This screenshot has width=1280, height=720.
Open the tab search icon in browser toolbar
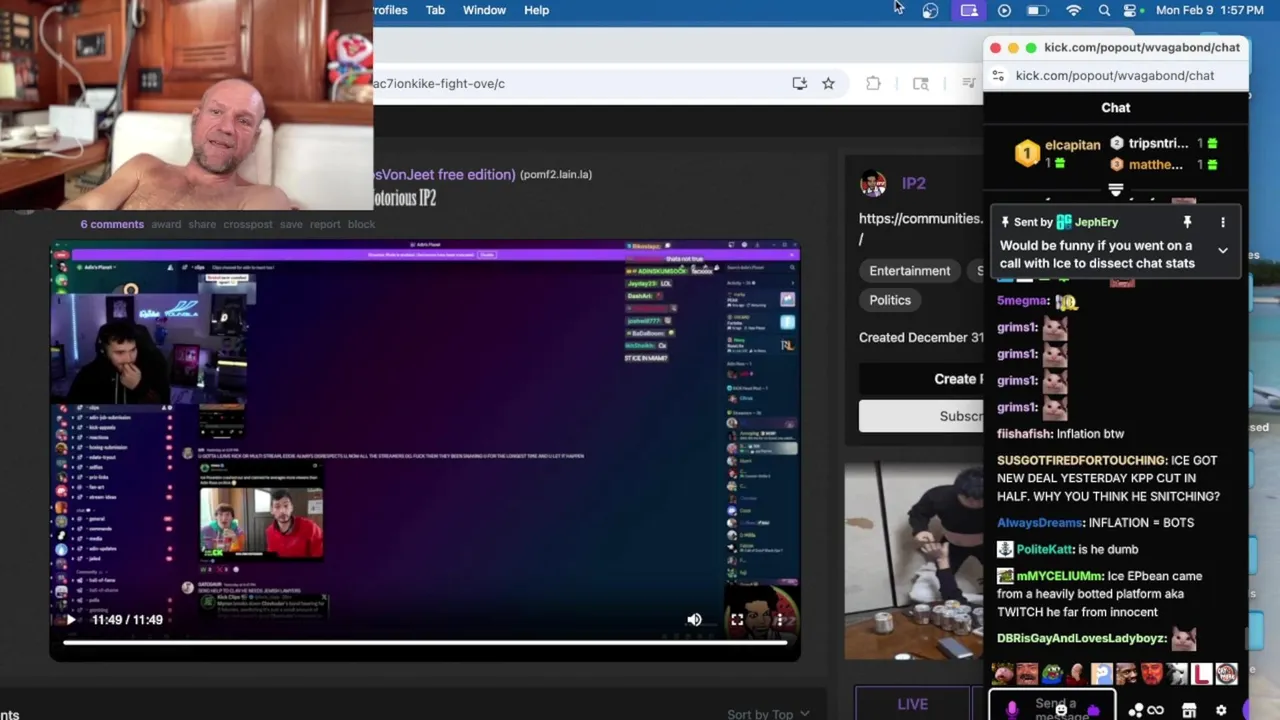pyautogui.click(x=921, y=84)
